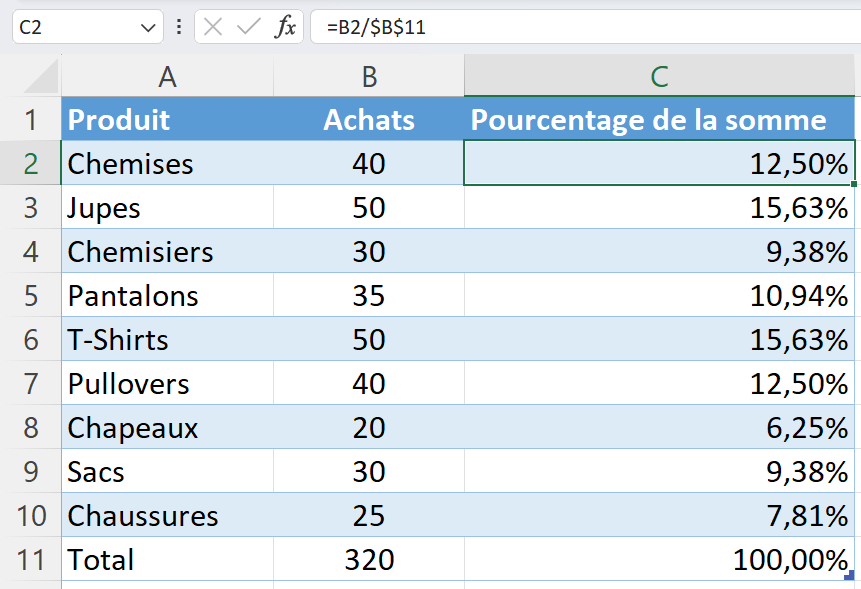Click the Achats value 30 for Chemisiers
This screenshot has height=589, width=861.
point(368,251)
